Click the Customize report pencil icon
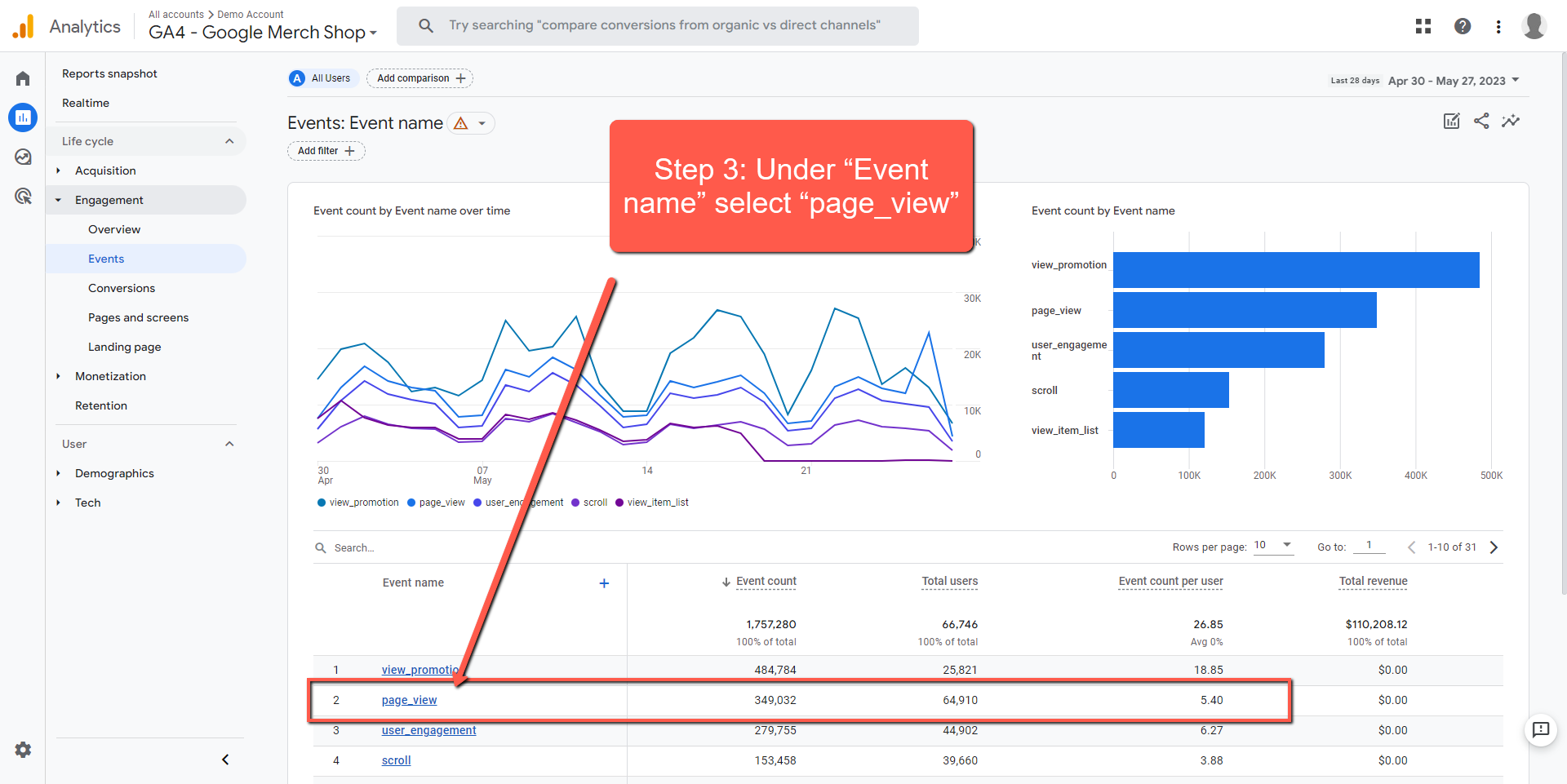Image resolution: width=1567 pixels, height=784 pixels. point(1452,121)
